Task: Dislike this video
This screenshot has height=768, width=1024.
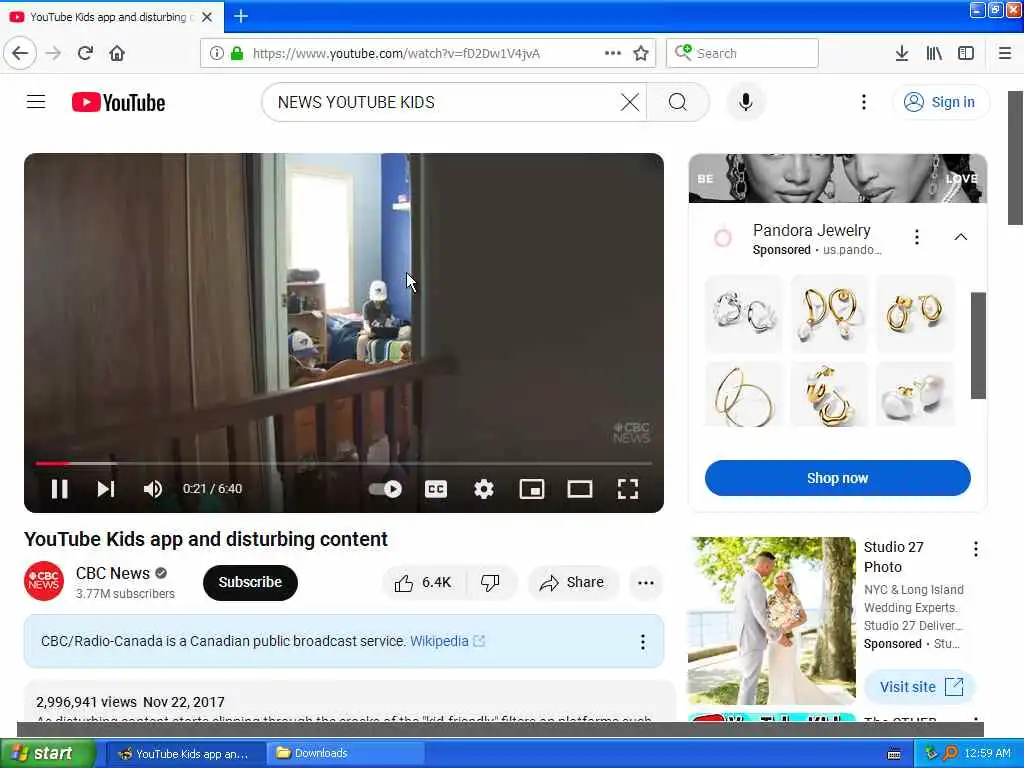Action: pyautogui.click(x=490, y=583)
